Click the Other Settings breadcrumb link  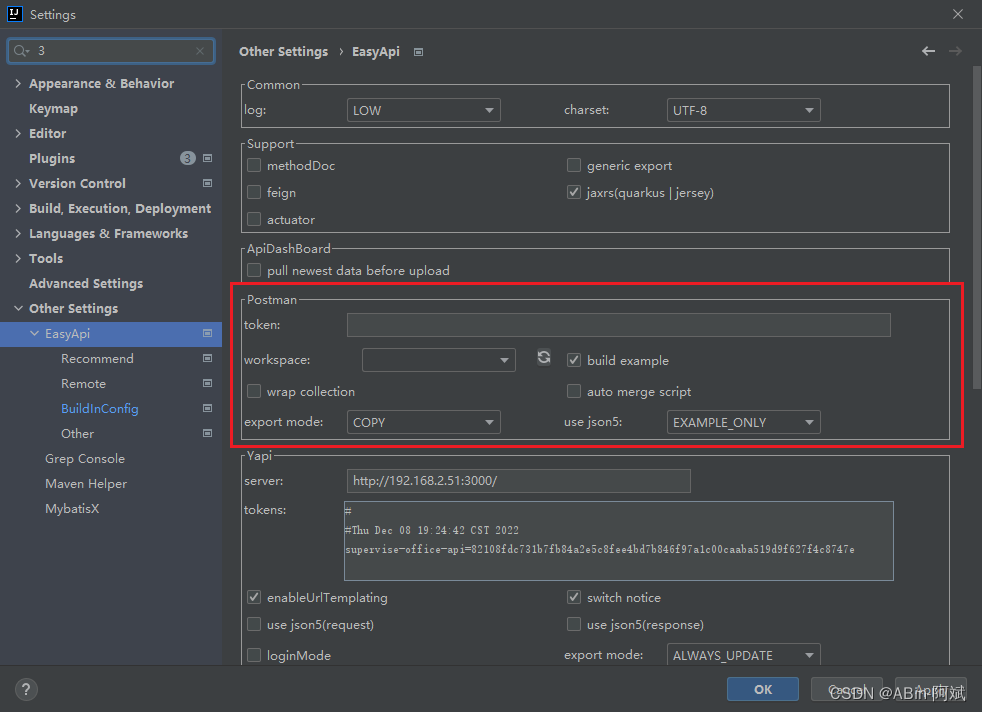click(283, 52)
